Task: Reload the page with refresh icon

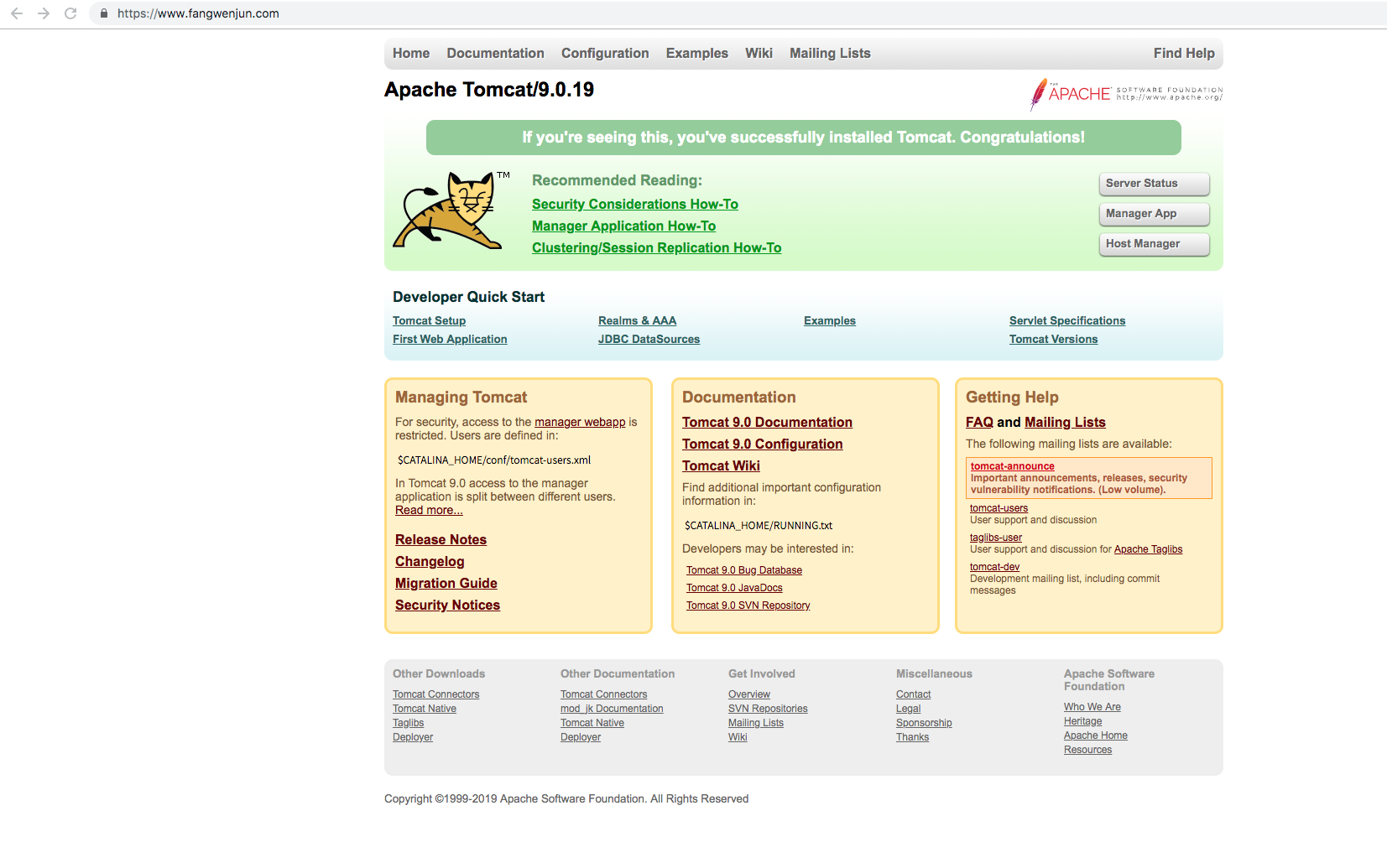Action: (70, 13)
